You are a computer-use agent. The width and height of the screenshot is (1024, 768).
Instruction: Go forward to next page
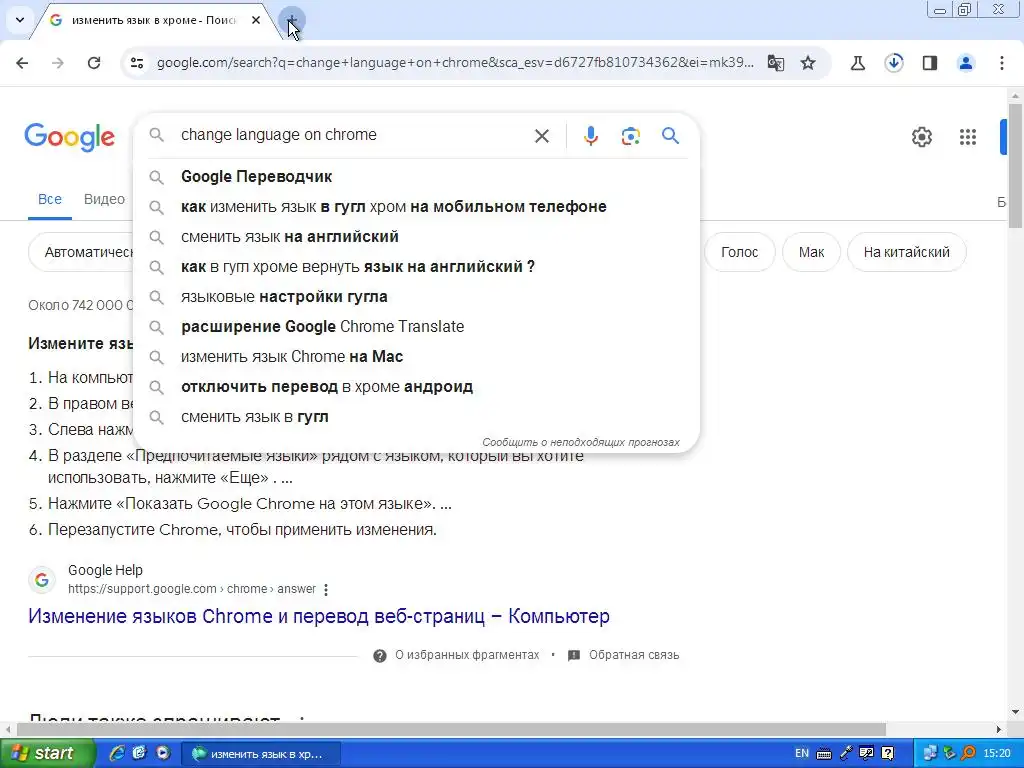[58, 63]
